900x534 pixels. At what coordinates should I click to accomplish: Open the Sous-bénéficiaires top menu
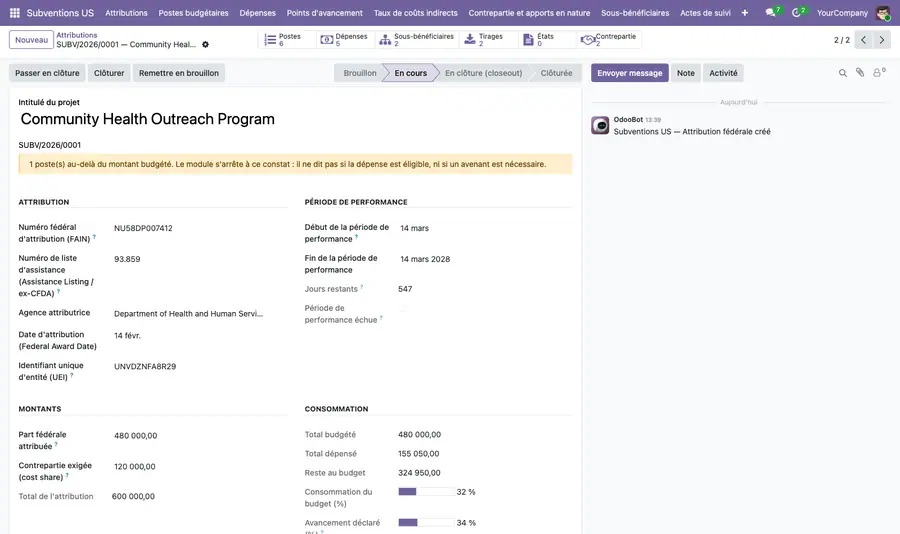point(635,13)
